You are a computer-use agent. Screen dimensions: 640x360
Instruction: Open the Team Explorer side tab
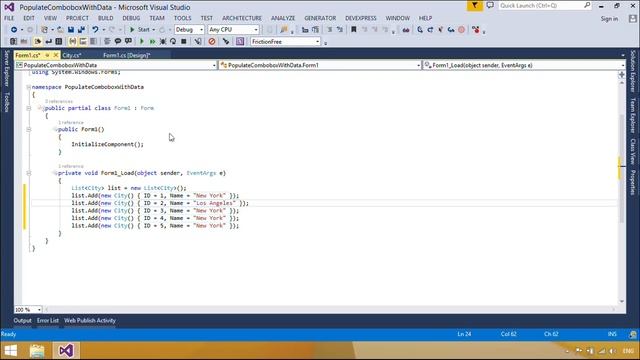click(x=633, y=115)
